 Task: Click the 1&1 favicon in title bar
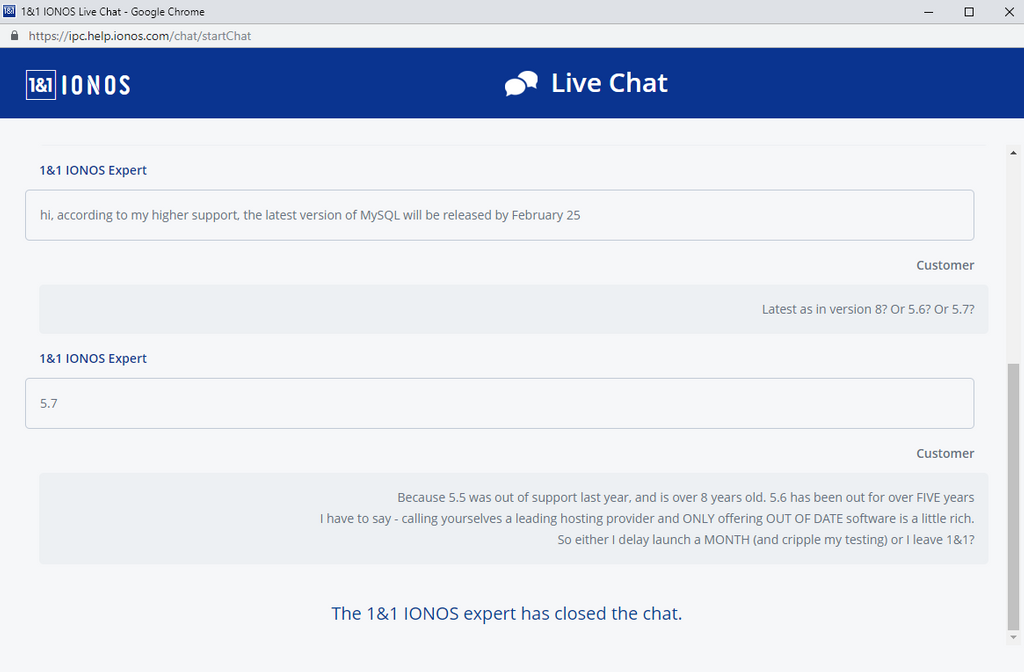9,11
